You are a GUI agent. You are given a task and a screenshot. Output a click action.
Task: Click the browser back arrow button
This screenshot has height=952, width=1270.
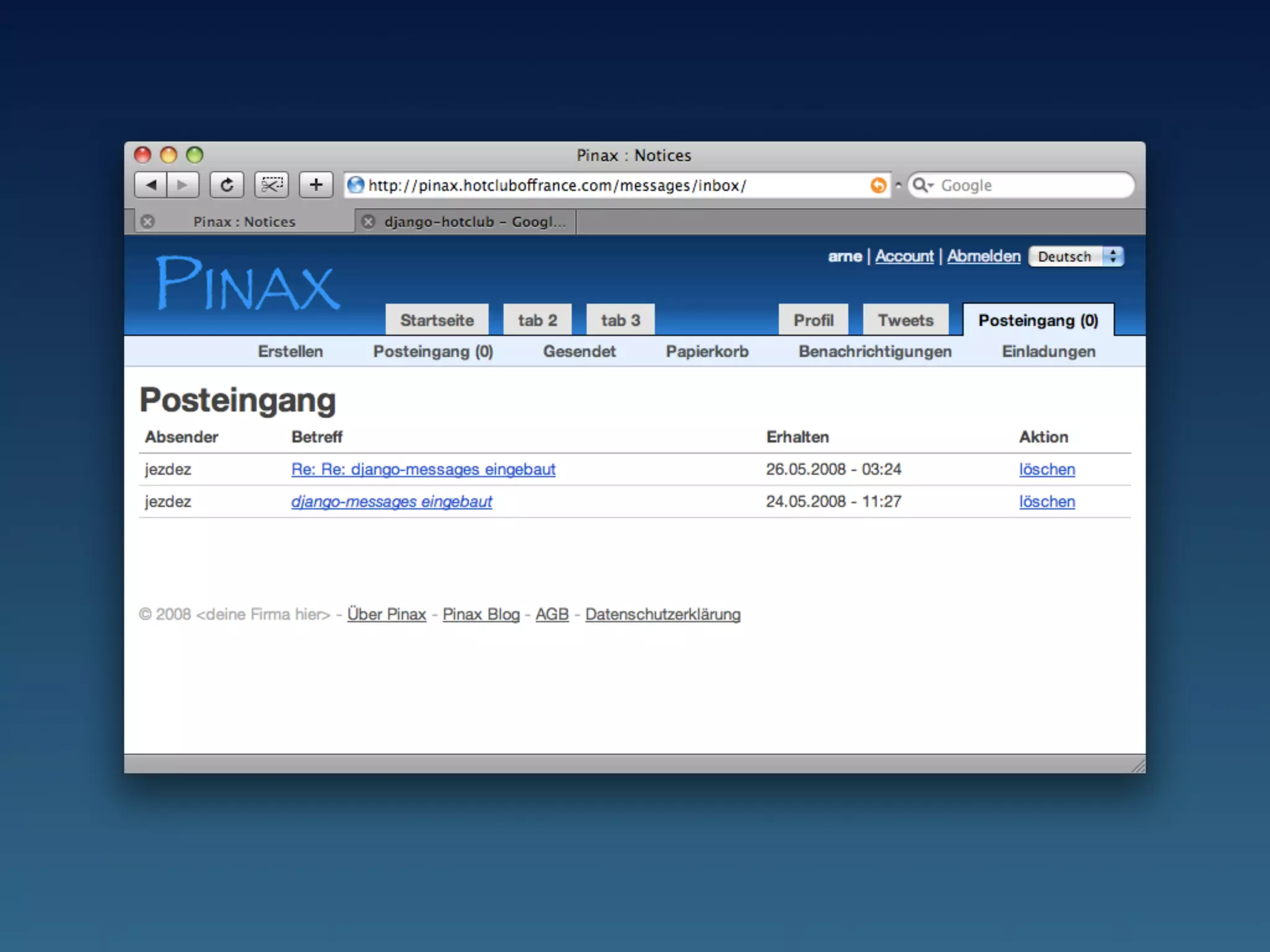click(x=151, y=185)
